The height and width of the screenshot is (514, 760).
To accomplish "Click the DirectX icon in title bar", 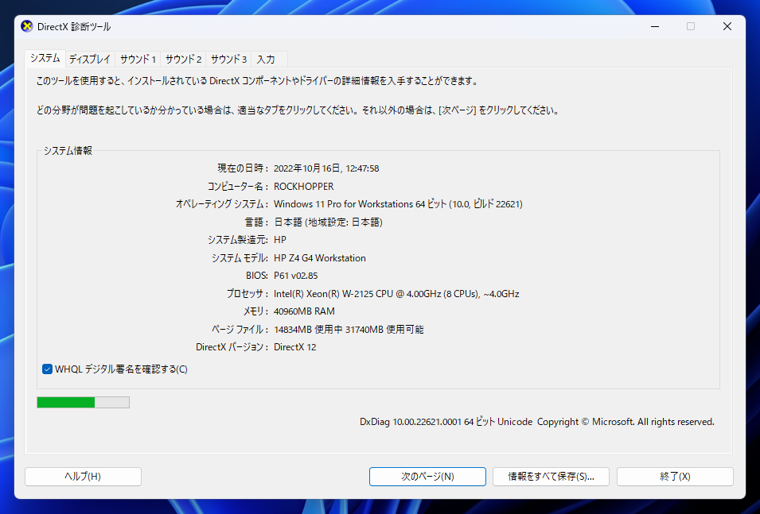I will (x=27, y=26).
